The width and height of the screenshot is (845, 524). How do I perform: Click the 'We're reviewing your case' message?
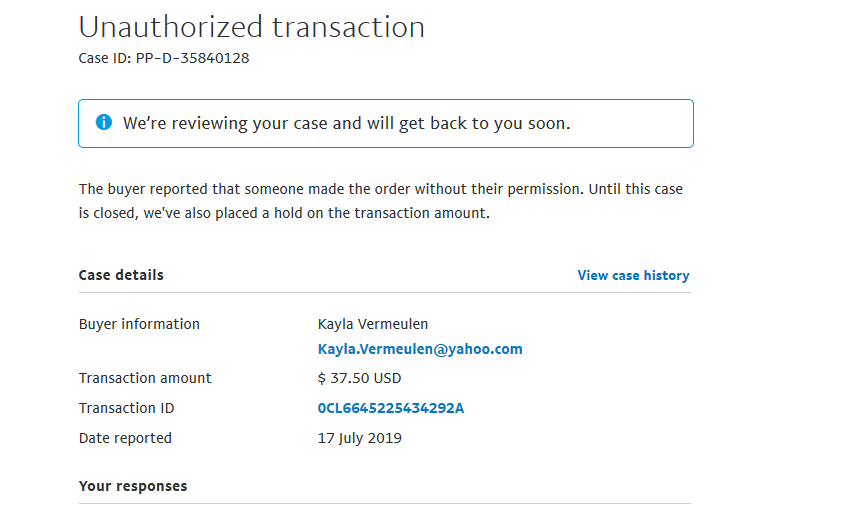346,124
